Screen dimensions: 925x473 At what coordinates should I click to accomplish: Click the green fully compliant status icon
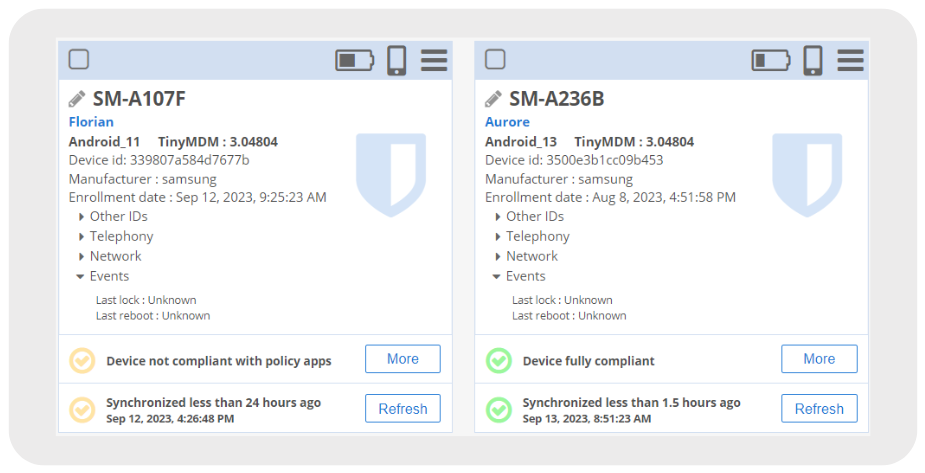498,360
